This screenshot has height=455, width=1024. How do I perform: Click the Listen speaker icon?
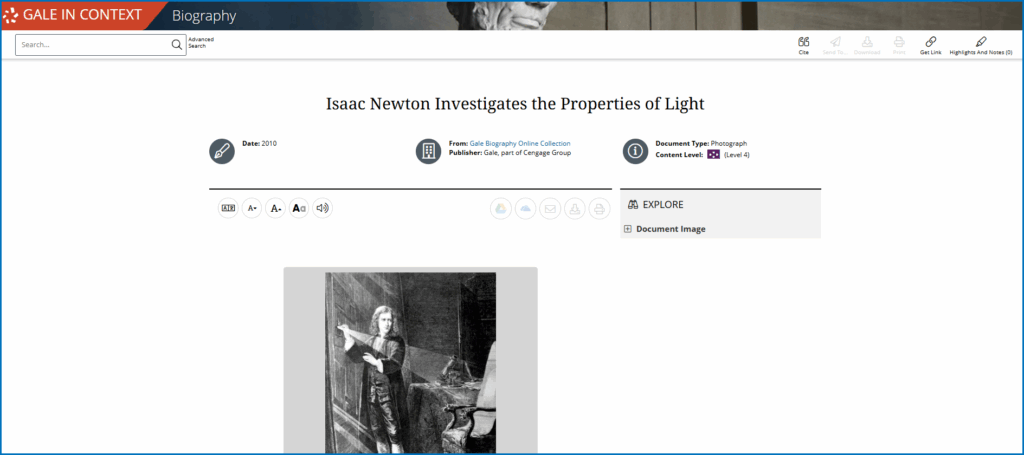coord(322,208)
